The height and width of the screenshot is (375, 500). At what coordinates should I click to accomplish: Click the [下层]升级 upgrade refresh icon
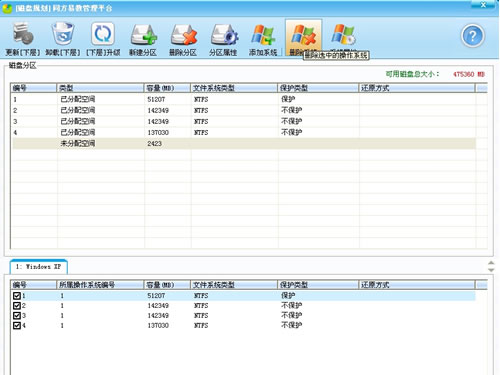coord(103,34)
